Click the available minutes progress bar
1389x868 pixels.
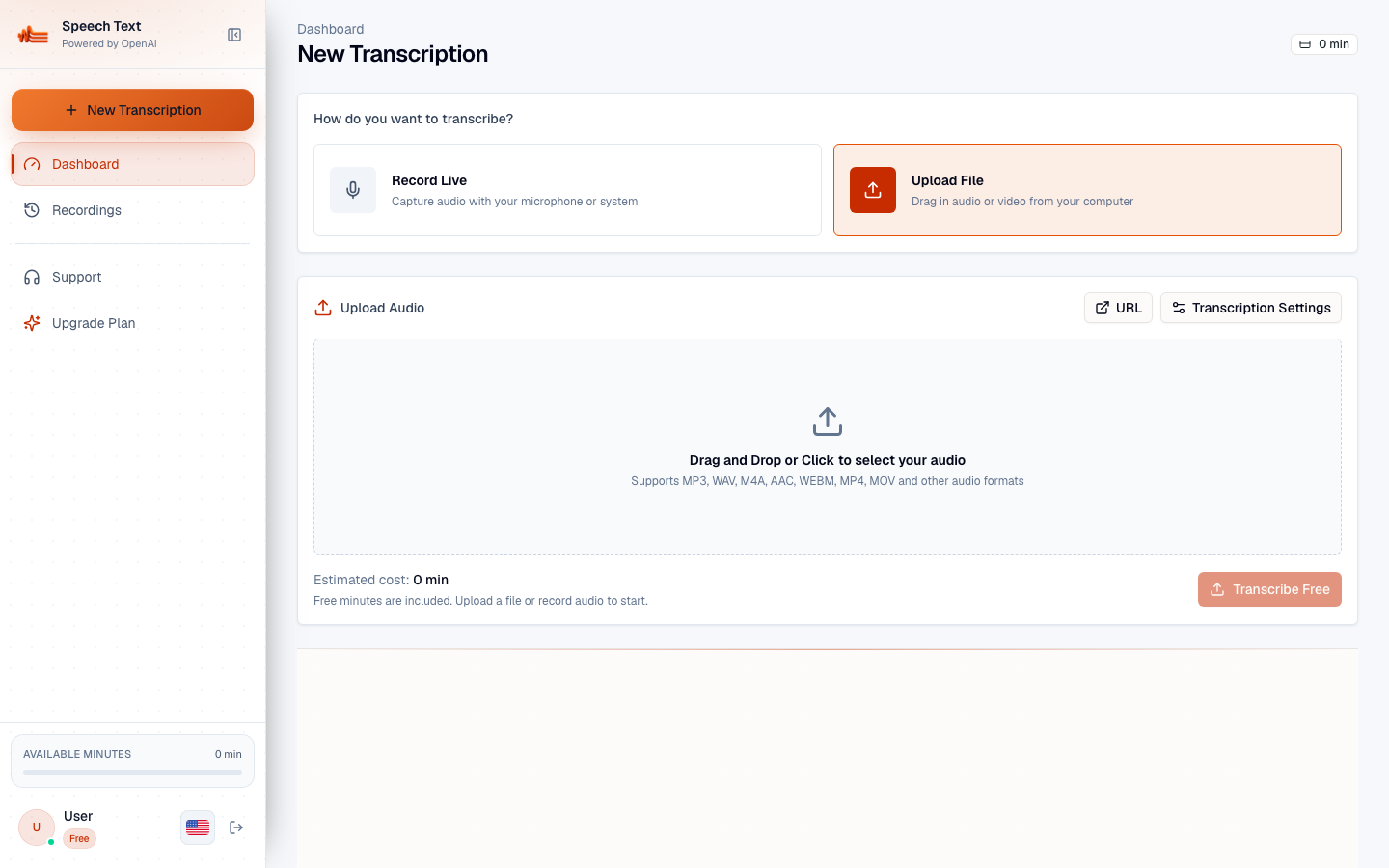pos(133,773)
